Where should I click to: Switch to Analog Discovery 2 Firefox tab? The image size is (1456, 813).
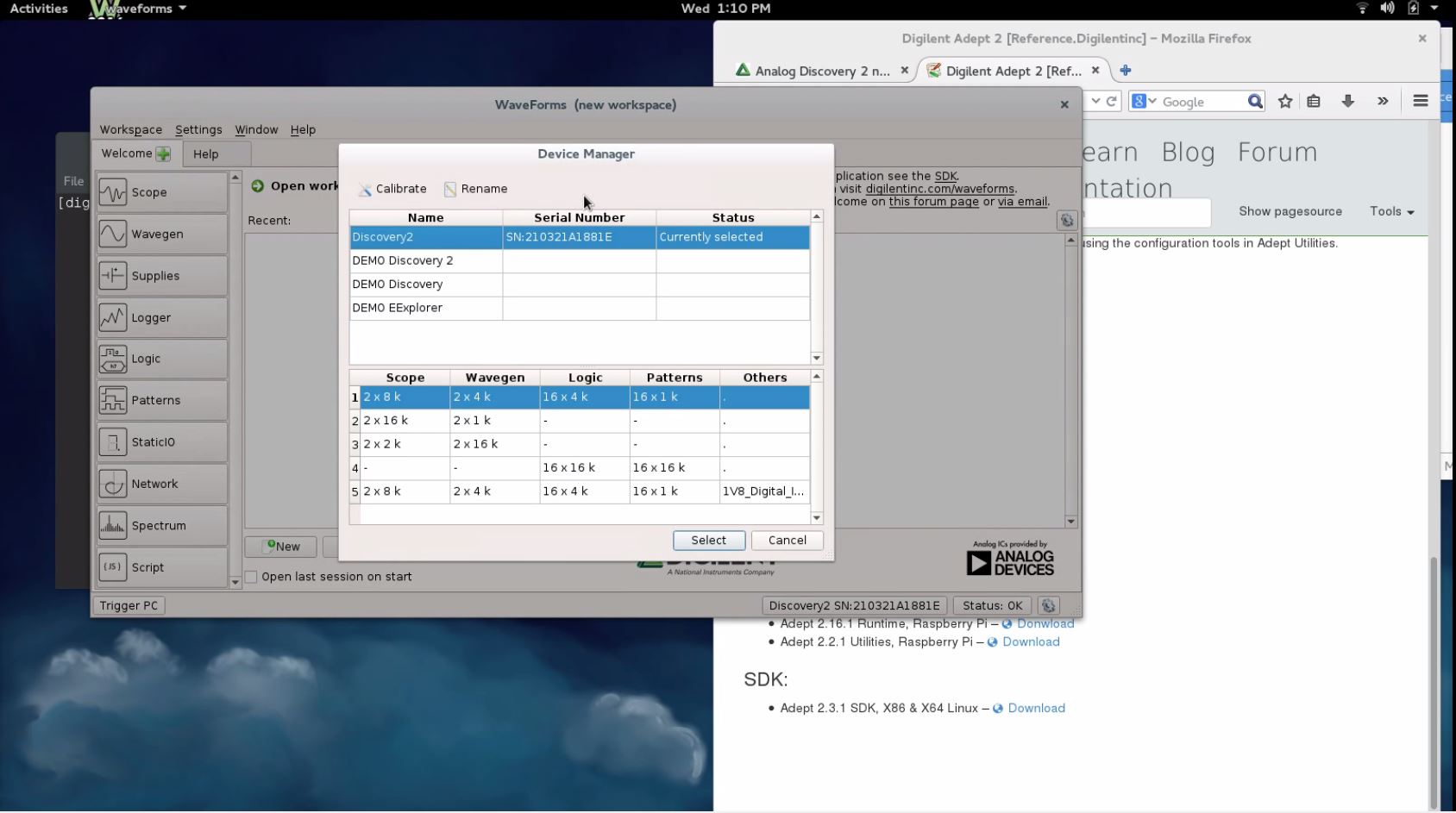(x=822, y=71)
